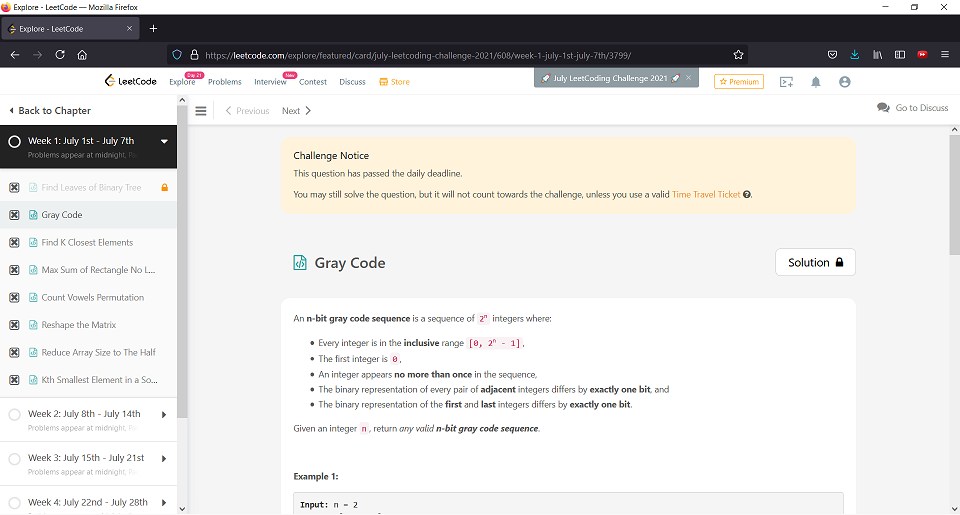This screenshot has width=960, height=515.
Task: Open the Store menu item
Action: (394, 82)
